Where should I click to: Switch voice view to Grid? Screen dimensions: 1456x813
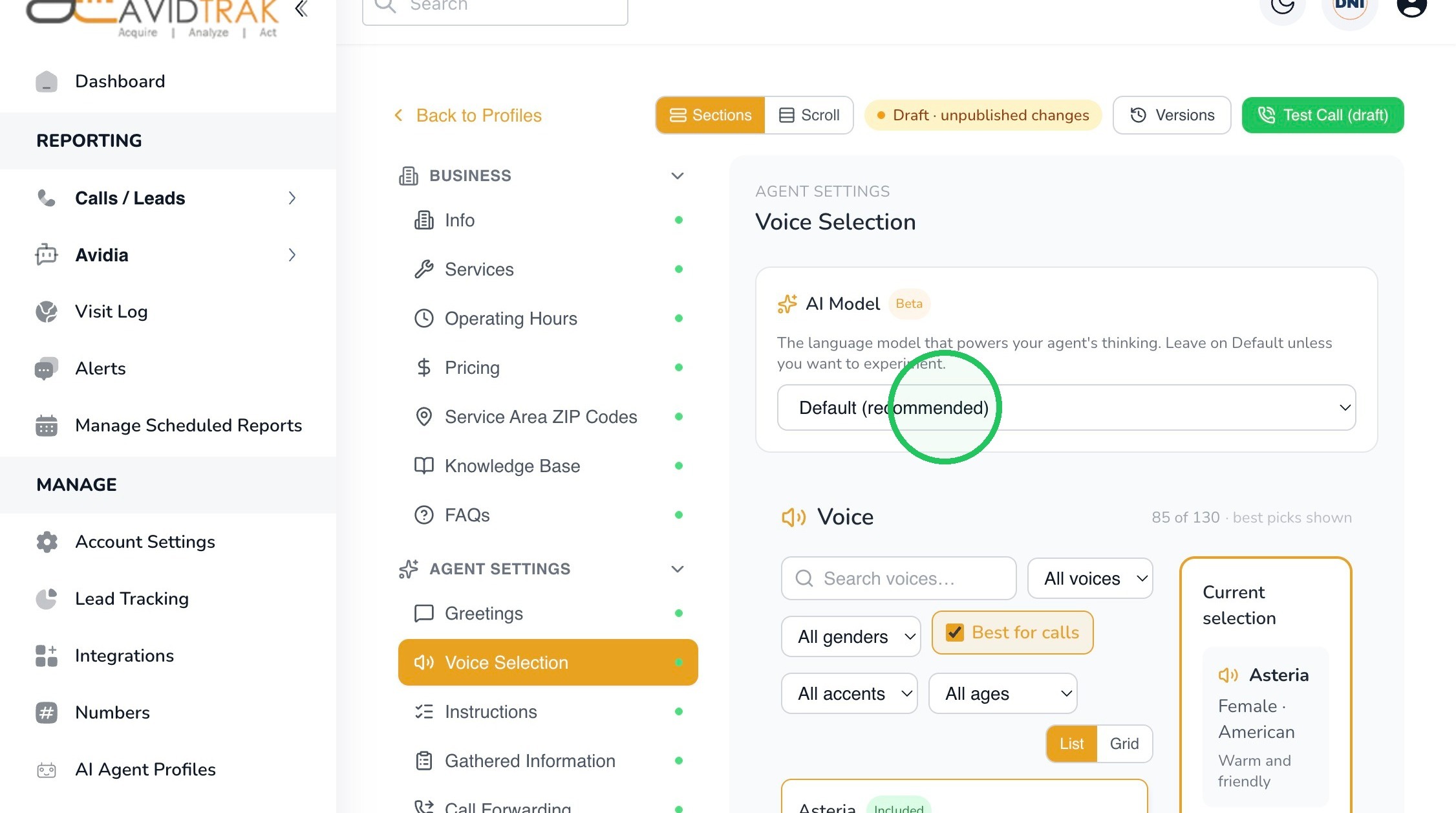(1124, 744)
